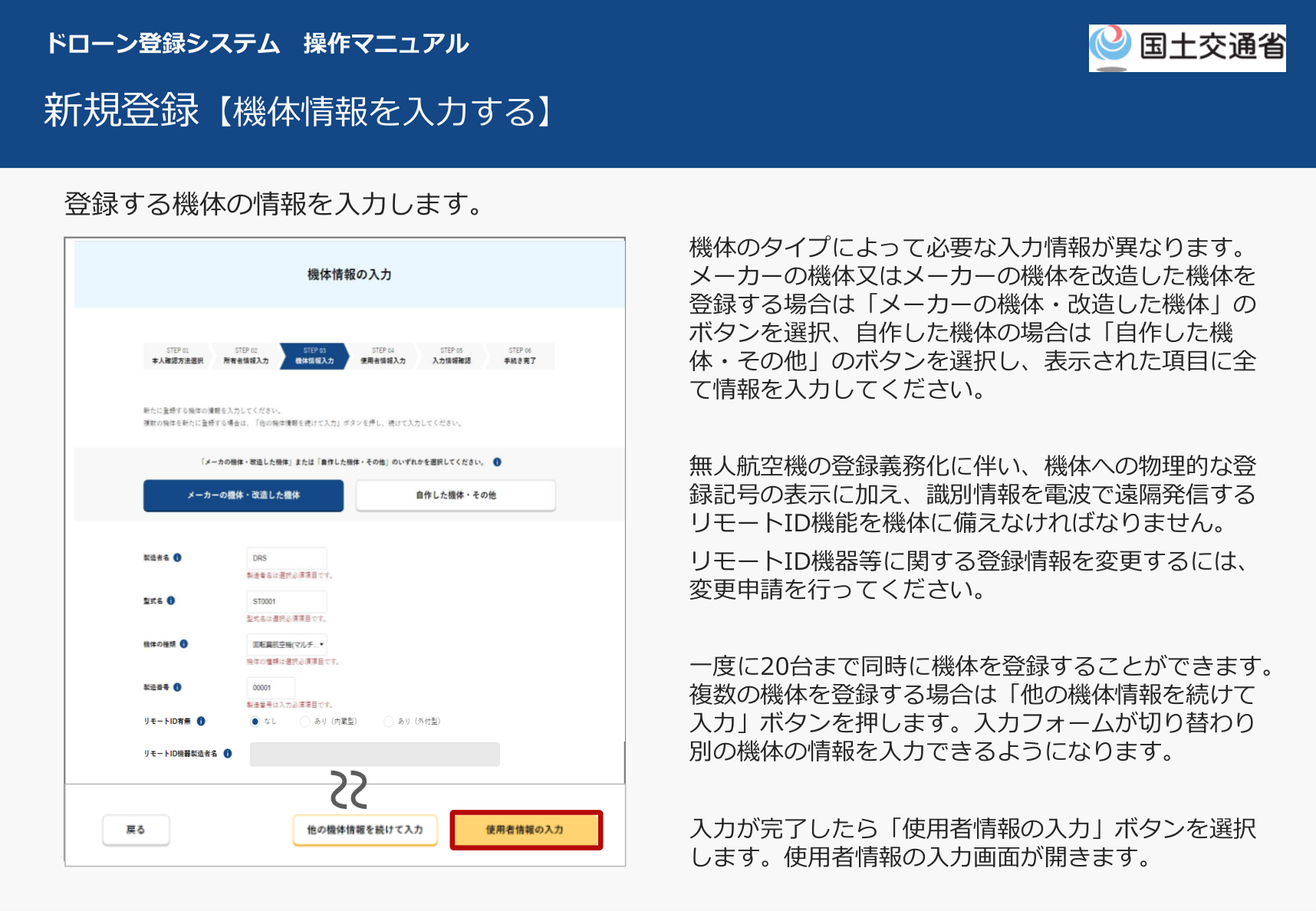Click the header ドローン登録システム 操作マニュアル
This screenshot has width=1316, height=911.
[257, 43]
